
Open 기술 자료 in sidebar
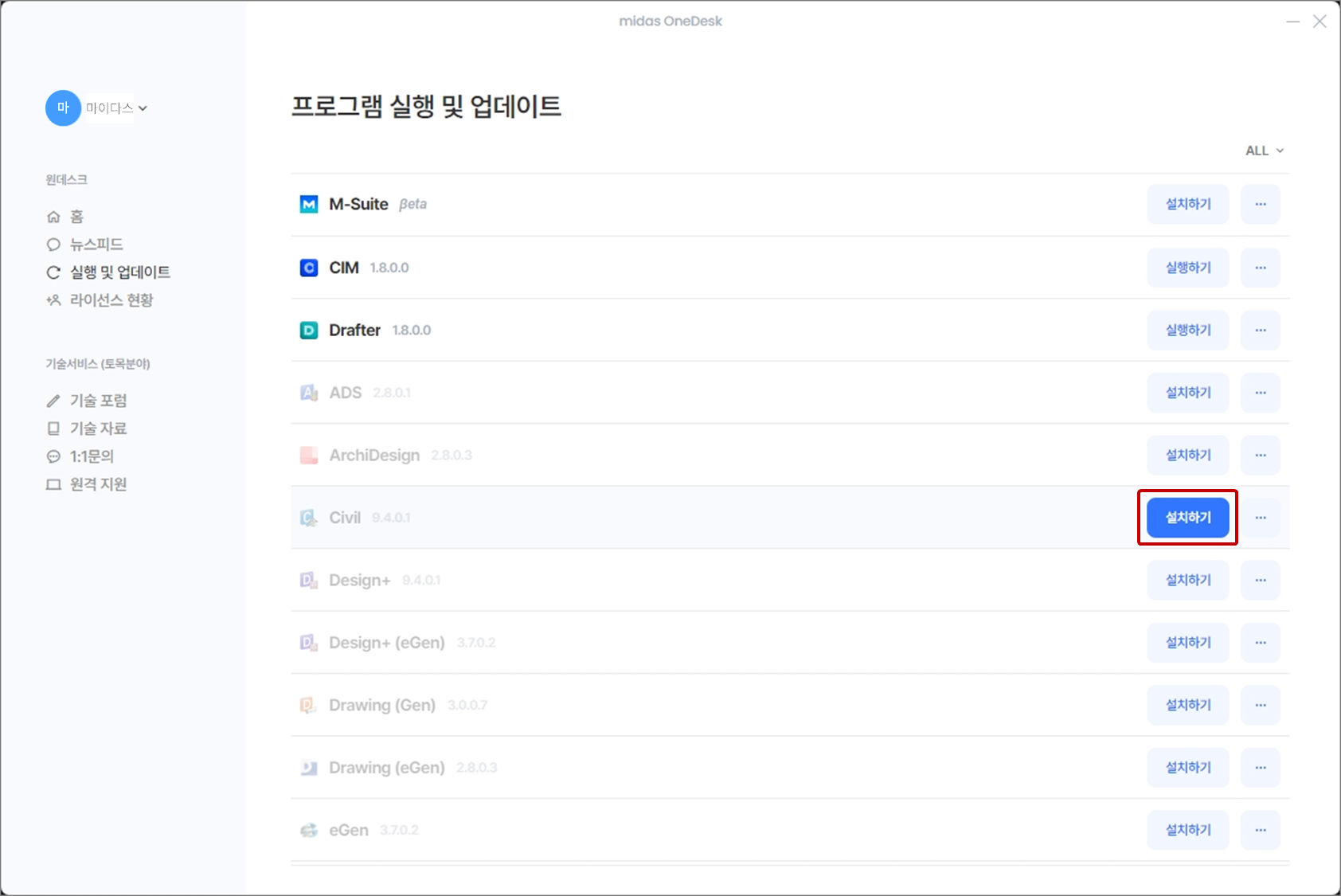click(86, 428)
